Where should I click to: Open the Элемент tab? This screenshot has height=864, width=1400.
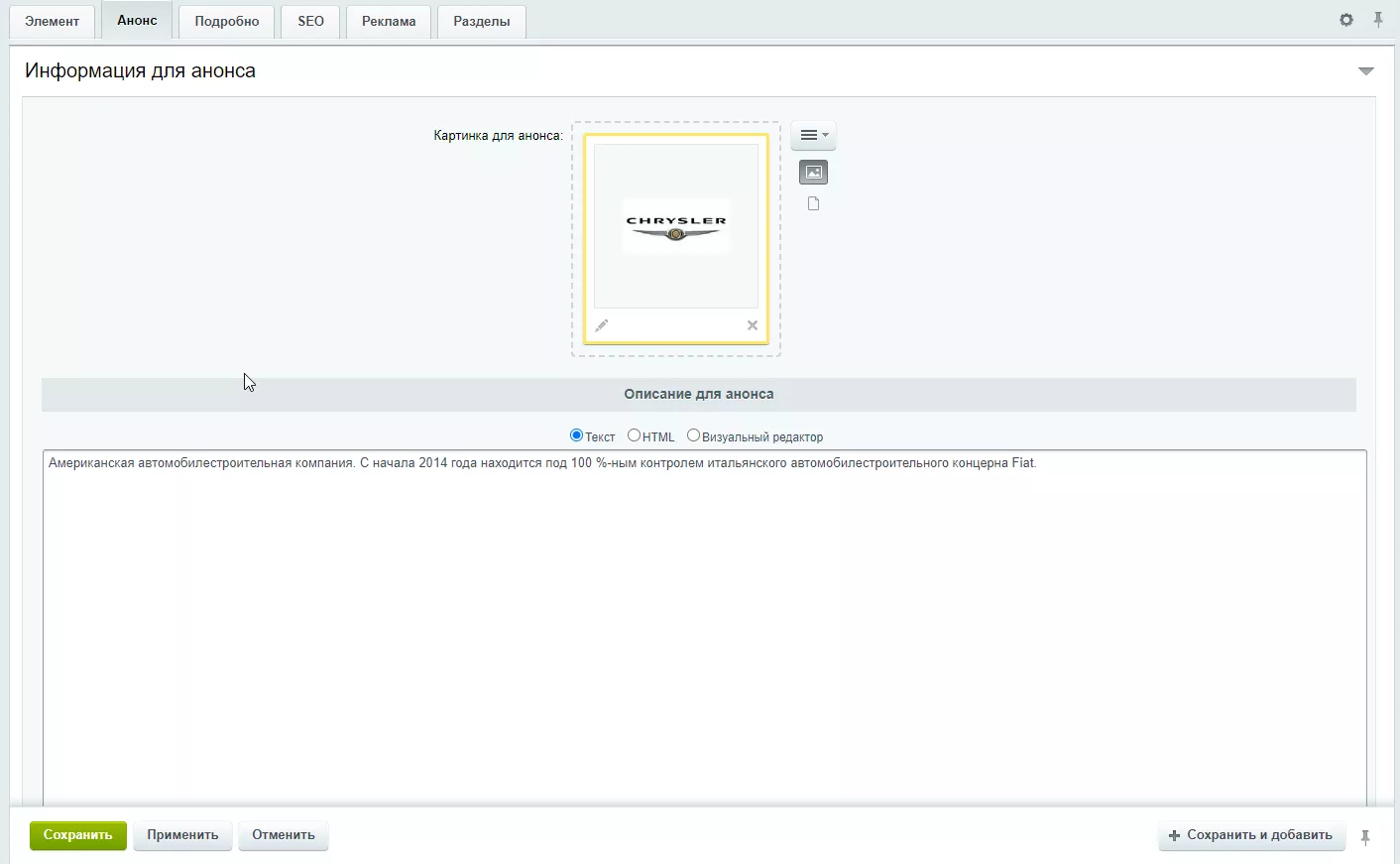(x=52, y=21)
